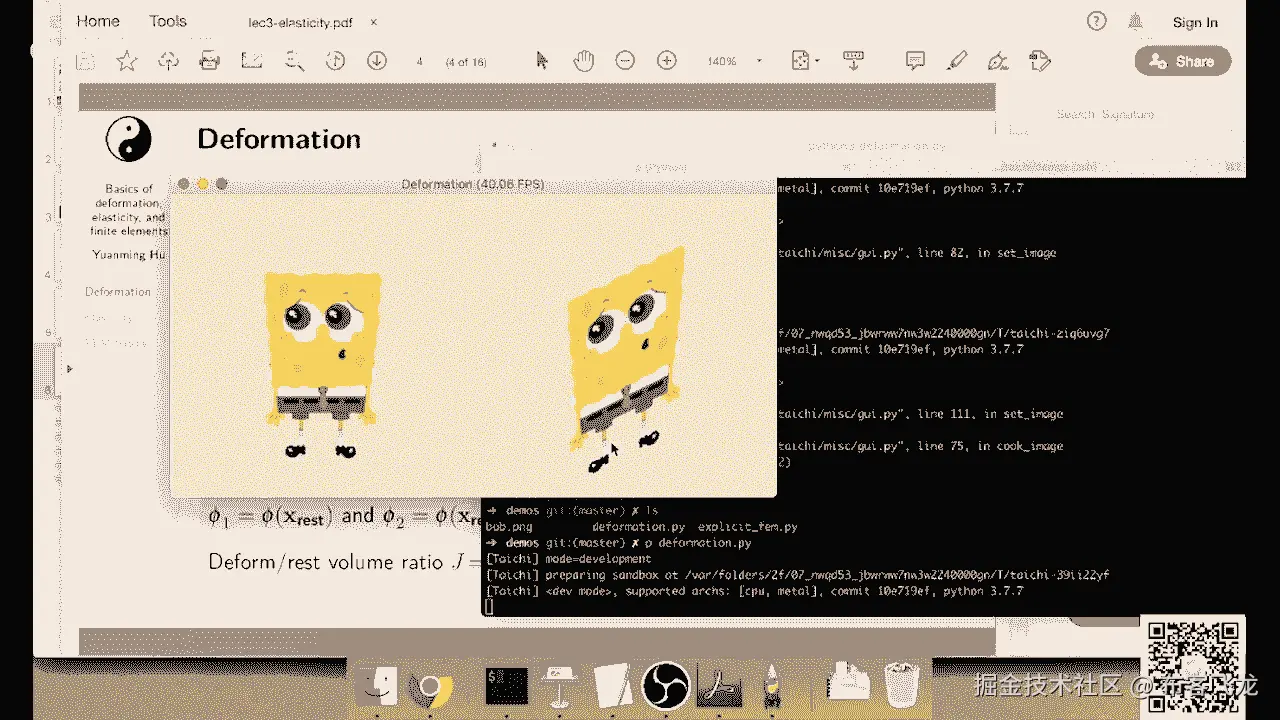This screenshot has height=720, width=1280.
Task: Open Keynote from the Dock
Action: (x=559, y=687)
